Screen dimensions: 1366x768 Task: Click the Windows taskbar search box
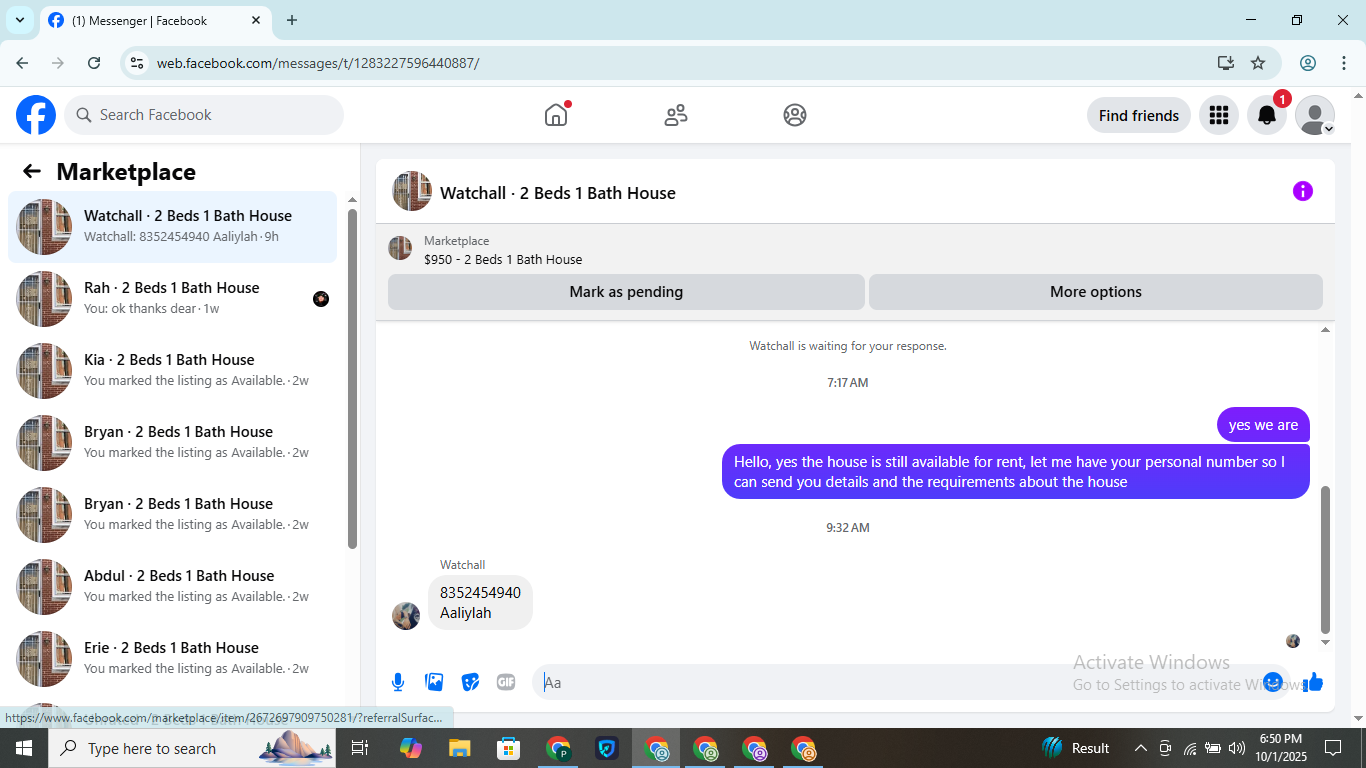[192, 748]
